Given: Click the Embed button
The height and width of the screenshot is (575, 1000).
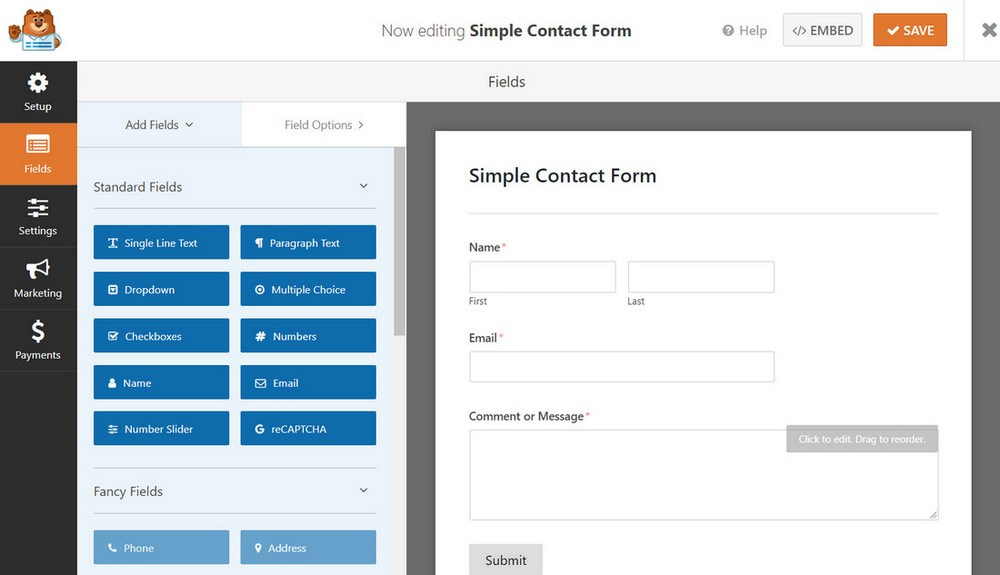Looking at the screenshot, I should point(822,31).
